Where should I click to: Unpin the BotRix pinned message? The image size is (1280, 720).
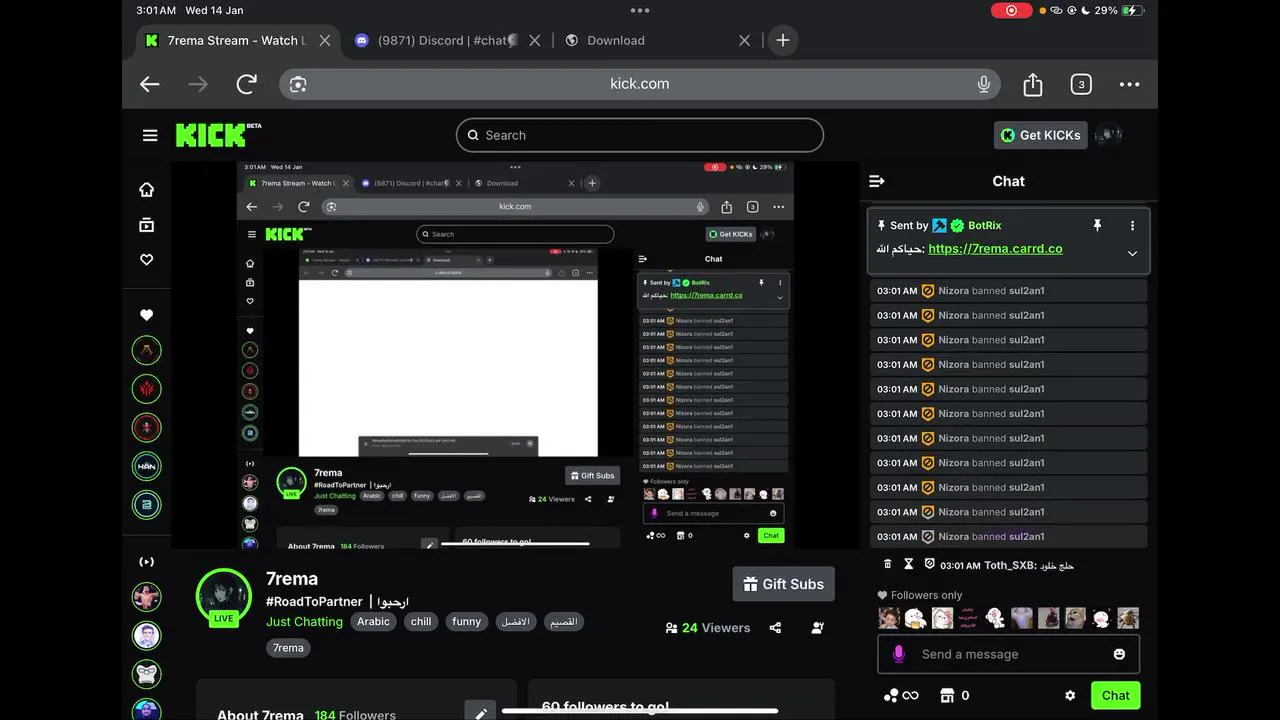point(1097,225)
